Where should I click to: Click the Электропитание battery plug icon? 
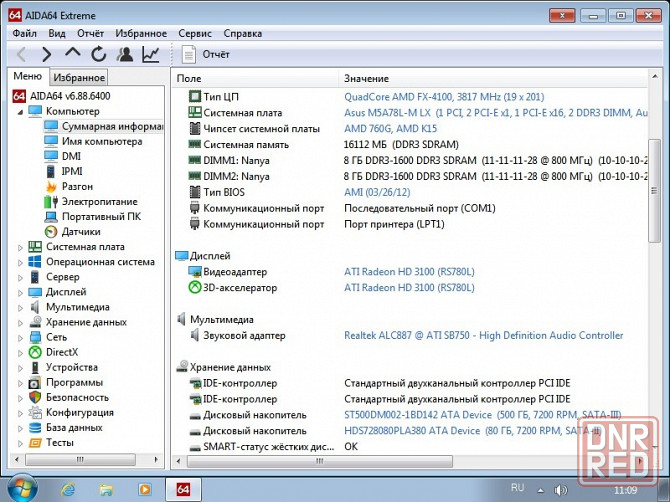click(x=51, y=202)
